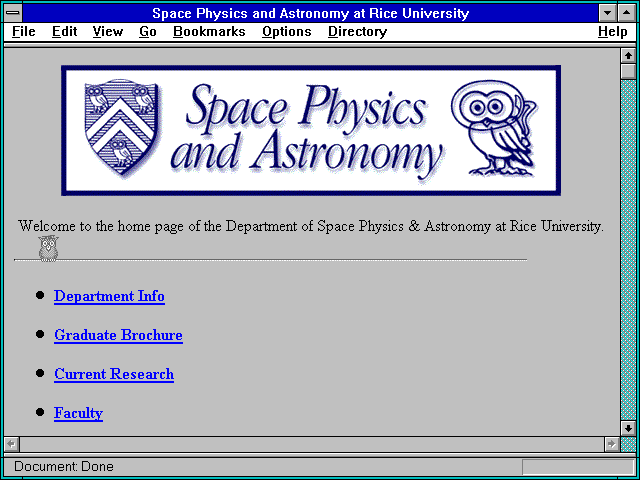The height and width of the screenshot is (480, 640).
Task: Click the minimize window arrow button
Action: point(607,13)
